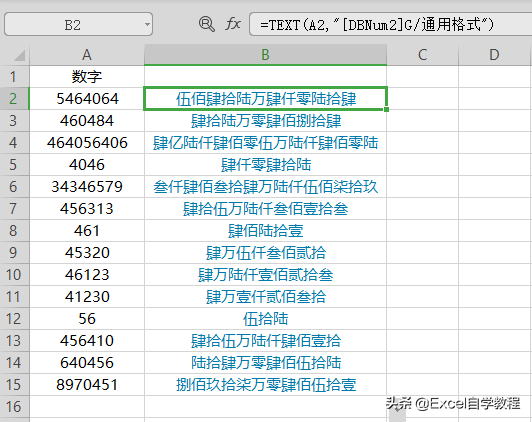Viewport: 532px width, 422px height.
Task: Select row 8 header
Action: (x=14, y=231)
